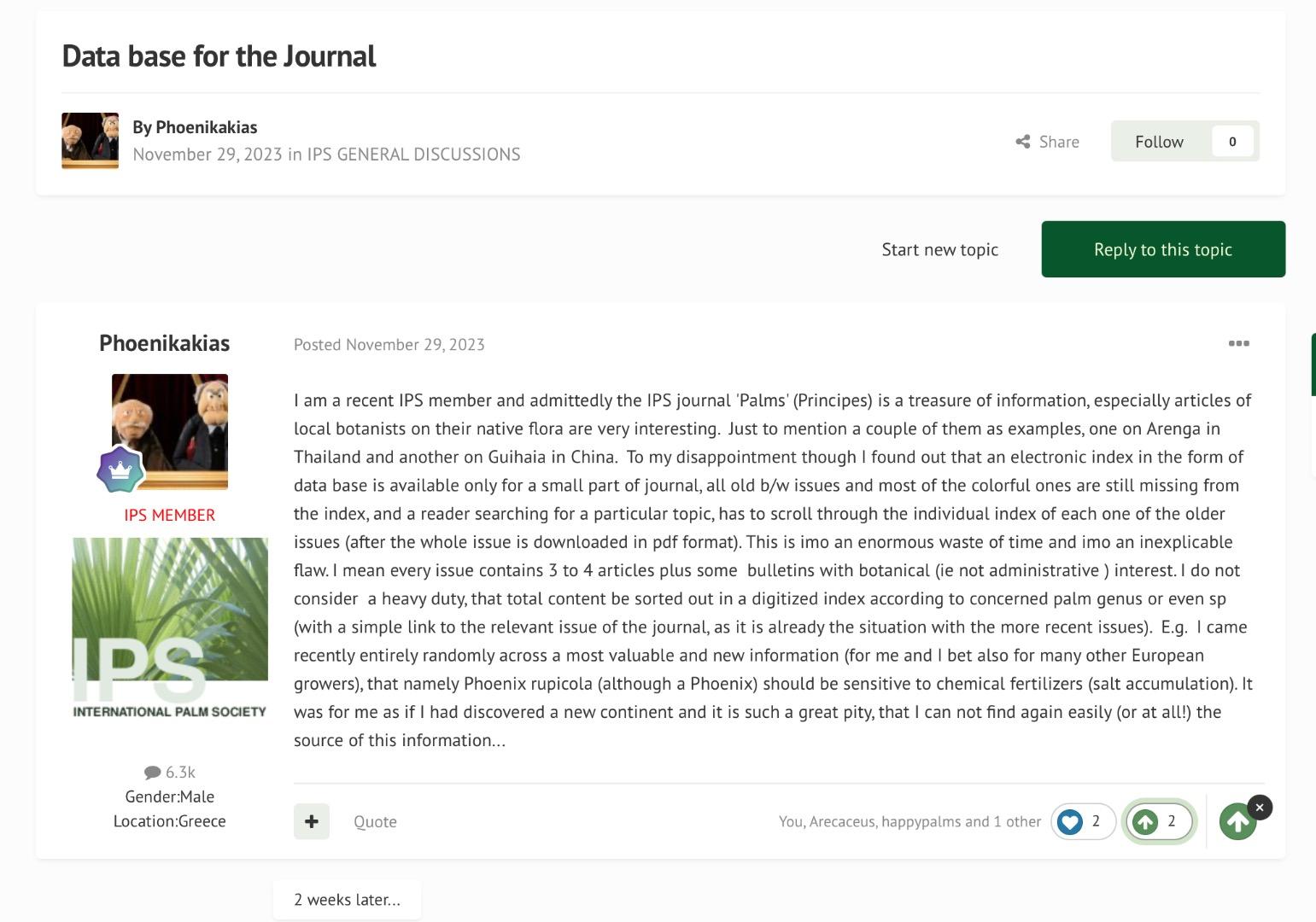Click the author avatar thumbnail in header

click(90, 141)
